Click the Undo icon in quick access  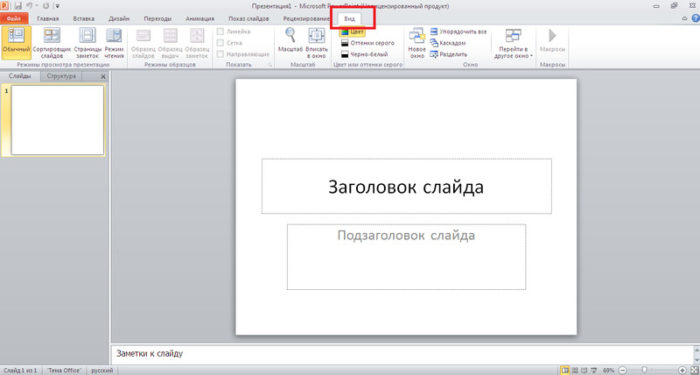pos(29,6)
